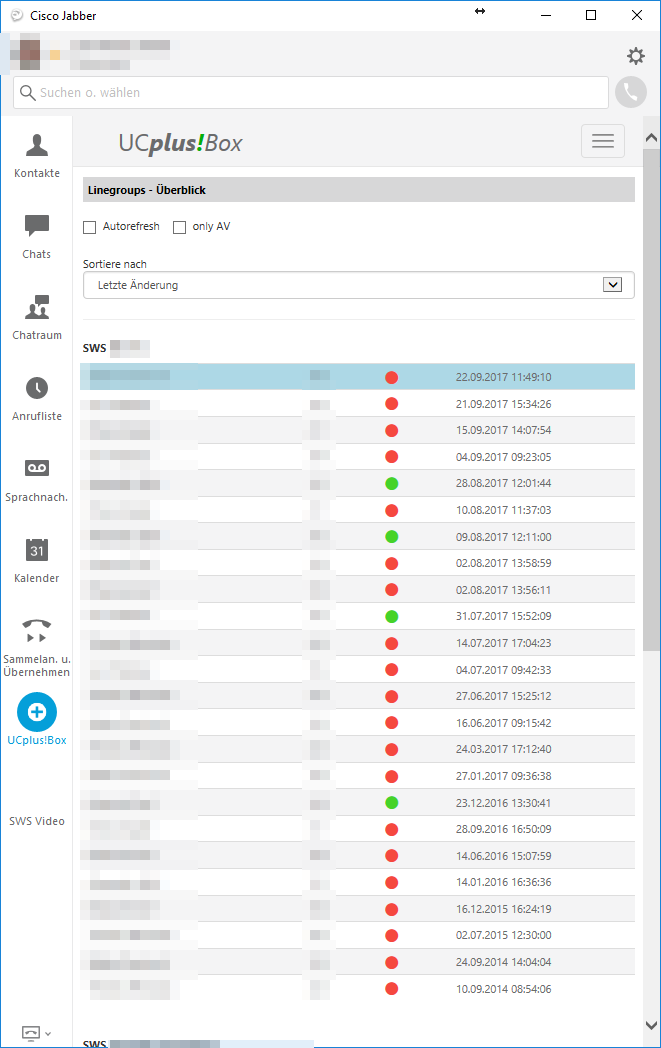Focus the Suchen o. wählen search field
The width and height of the screenshot is (661, 1048).
point(311,92)
